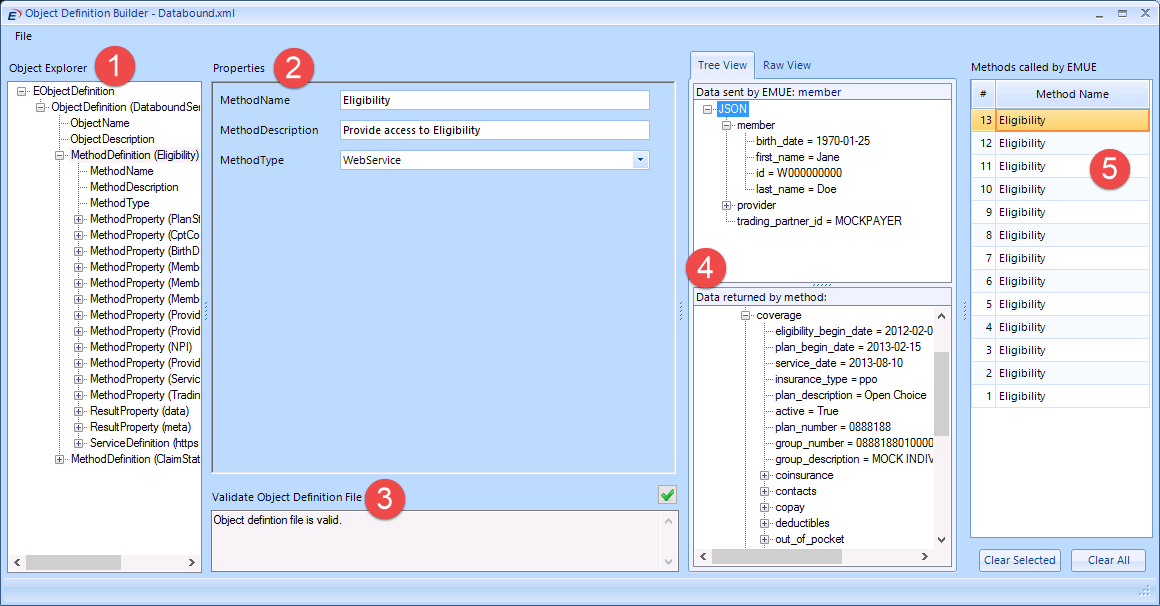Select id = W000000000 entry
This screenshot has height=606, width=1160.
(x=799, y=173)
